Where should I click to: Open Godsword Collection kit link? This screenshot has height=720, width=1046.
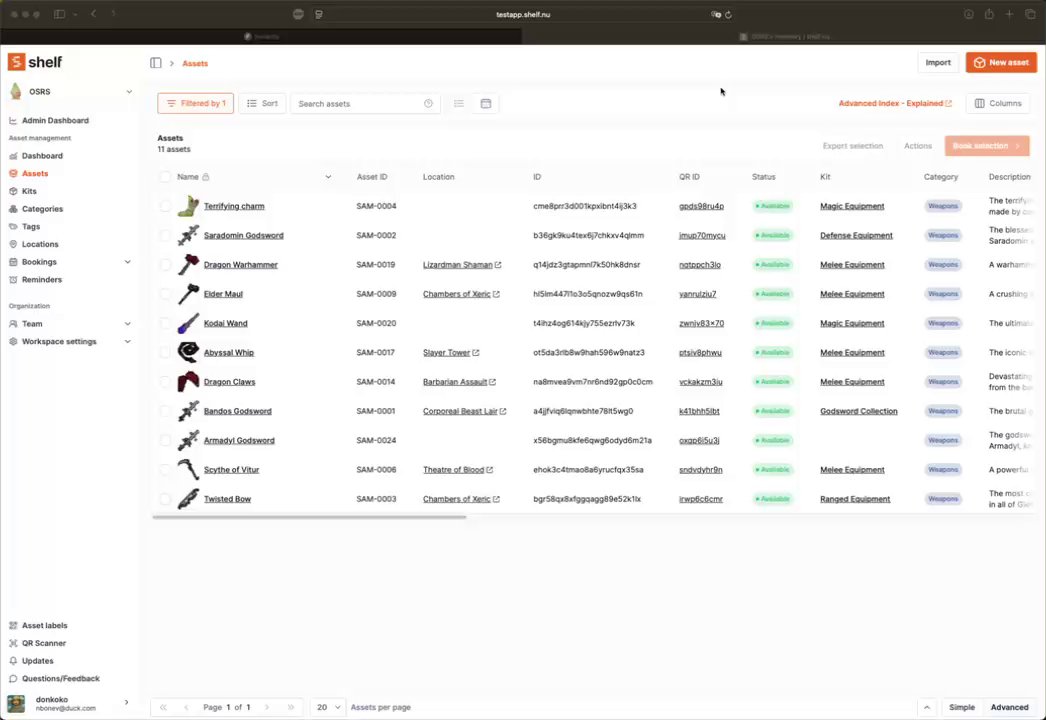[859, 411]
